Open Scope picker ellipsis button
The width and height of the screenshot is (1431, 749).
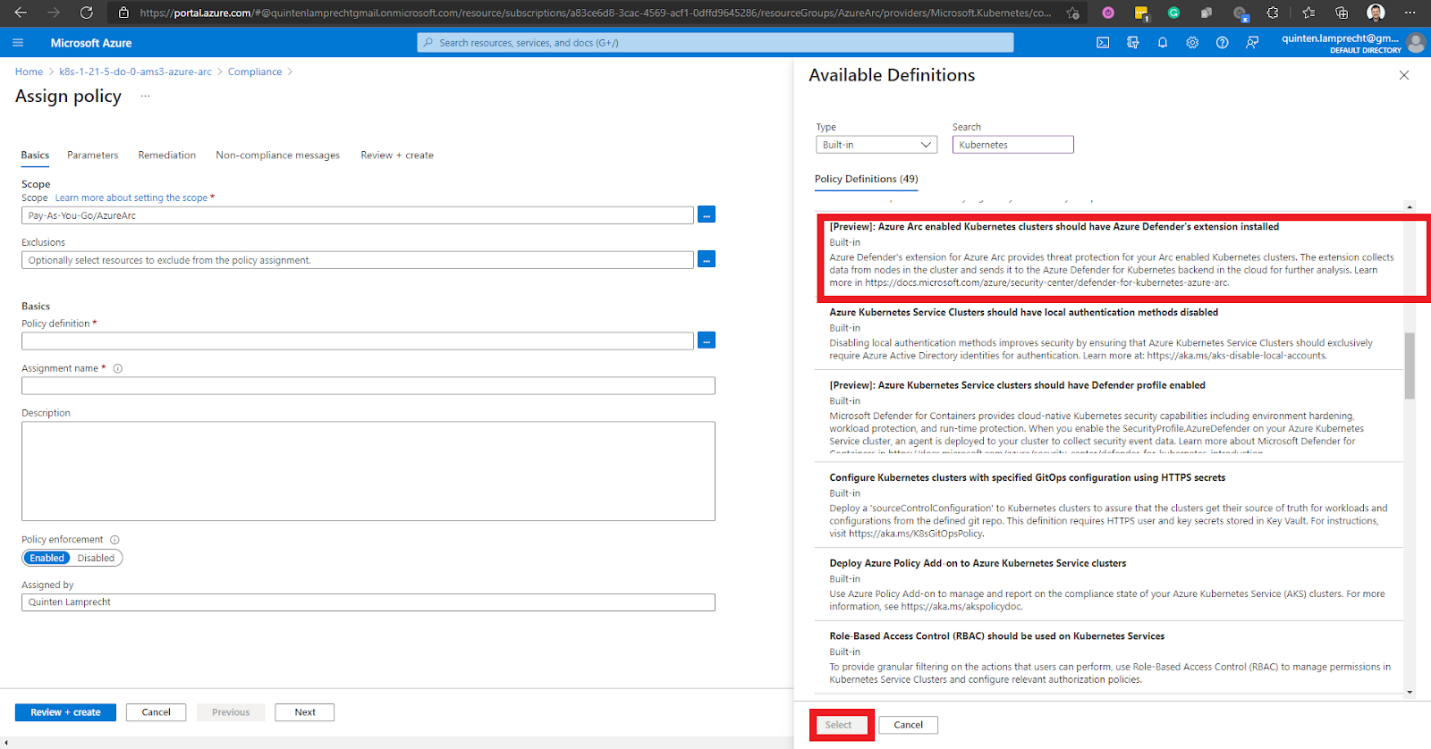(706, 214)
